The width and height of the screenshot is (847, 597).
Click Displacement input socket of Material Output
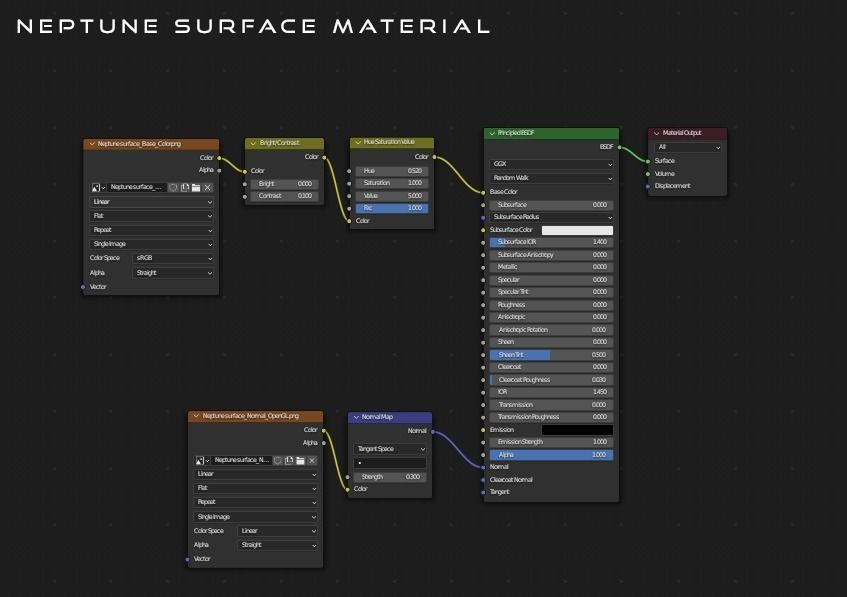(x=648, y=186)
